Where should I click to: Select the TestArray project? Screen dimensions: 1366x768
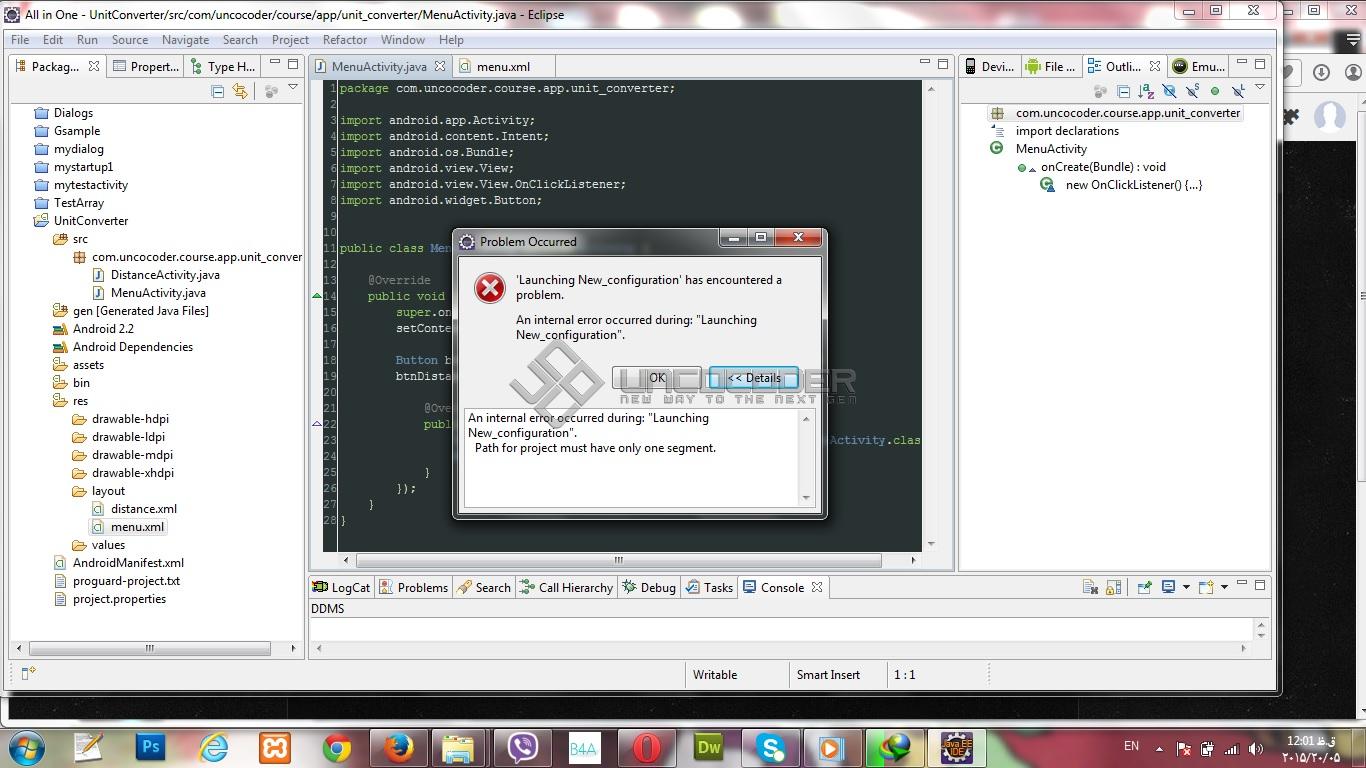(79, 203)
